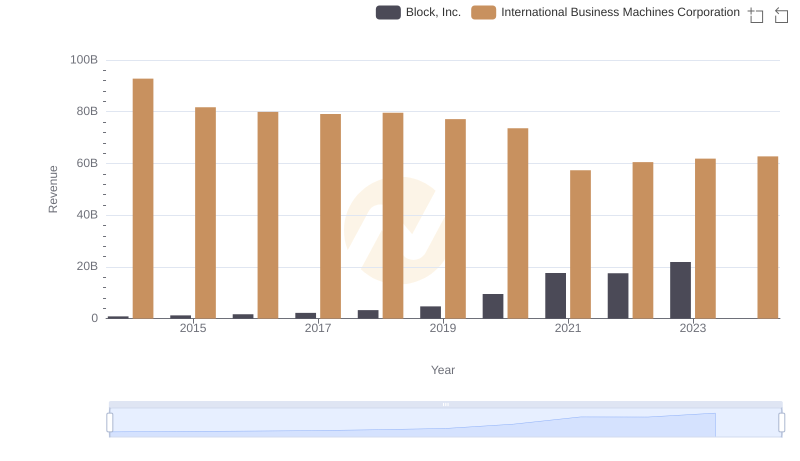Click the IBM revenue bar for 2024
The height and width of the screenshot is (461, 800).
point(768,237)
